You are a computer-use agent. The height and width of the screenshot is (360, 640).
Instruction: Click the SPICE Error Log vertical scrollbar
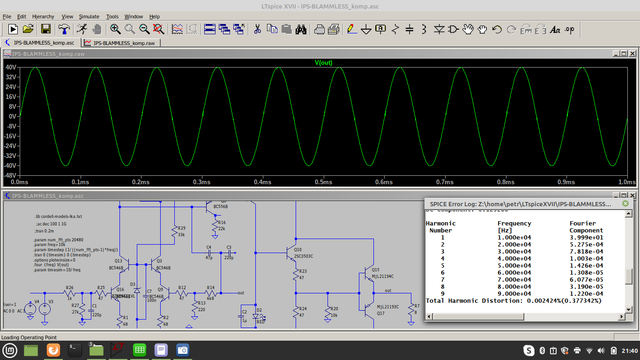pyautogui.click(x=629, y=262)
